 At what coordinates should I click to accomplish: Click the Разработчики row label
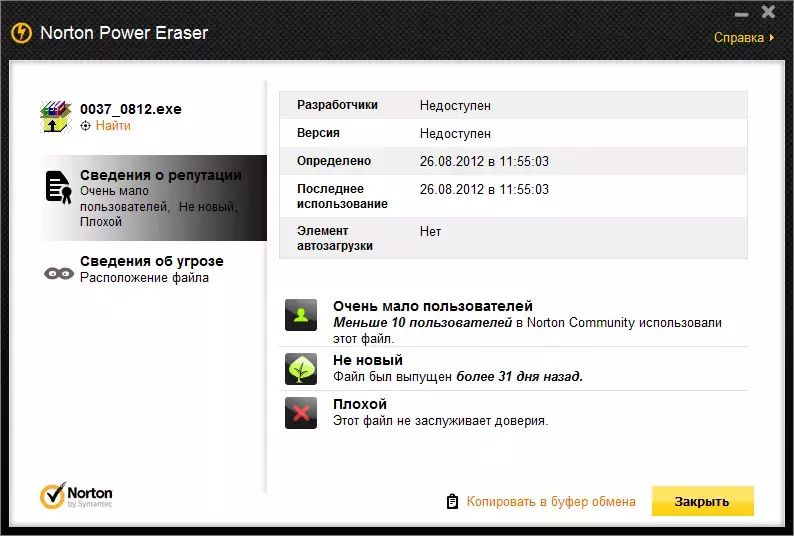[337, 105]
